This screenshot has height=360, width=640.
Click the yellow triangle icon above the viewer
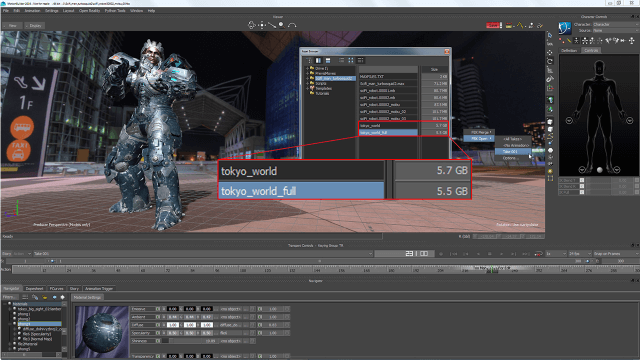(520, 25)
